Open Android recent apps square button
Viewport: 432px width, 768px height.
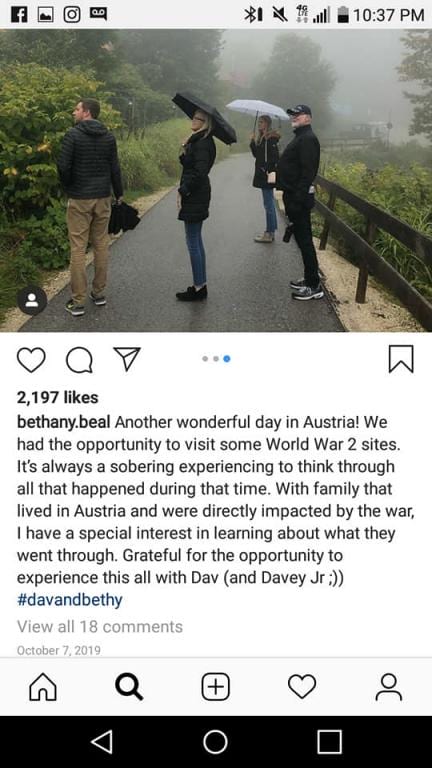pyautogui.click(x=329, y=742)
